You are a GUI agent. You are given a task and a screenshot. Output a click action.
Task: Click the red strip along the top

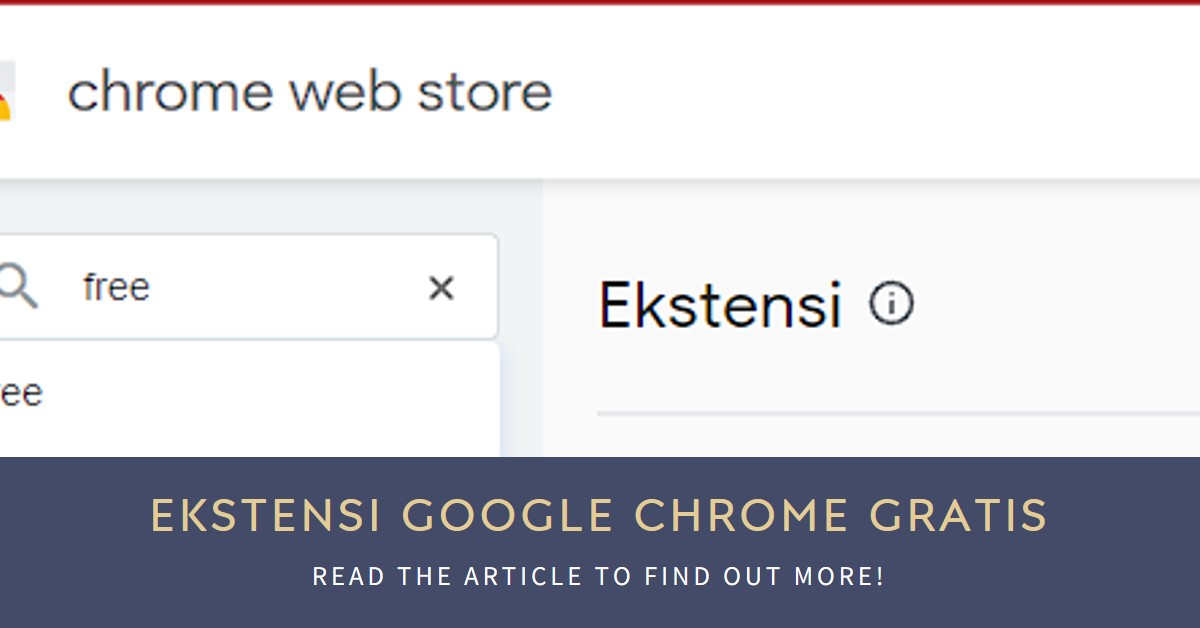click(600, 2)
